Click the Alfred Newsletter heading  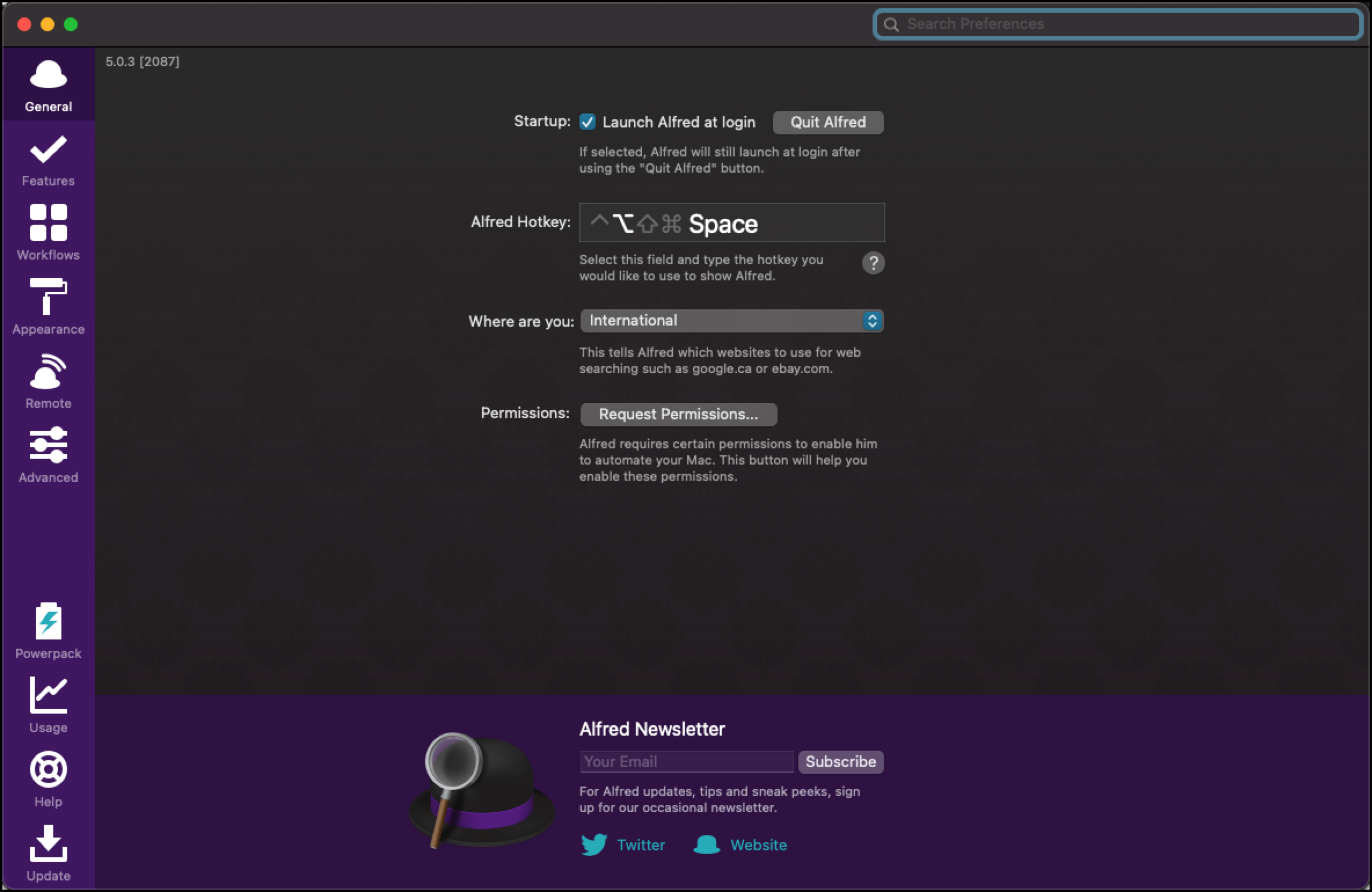[652, 729]
